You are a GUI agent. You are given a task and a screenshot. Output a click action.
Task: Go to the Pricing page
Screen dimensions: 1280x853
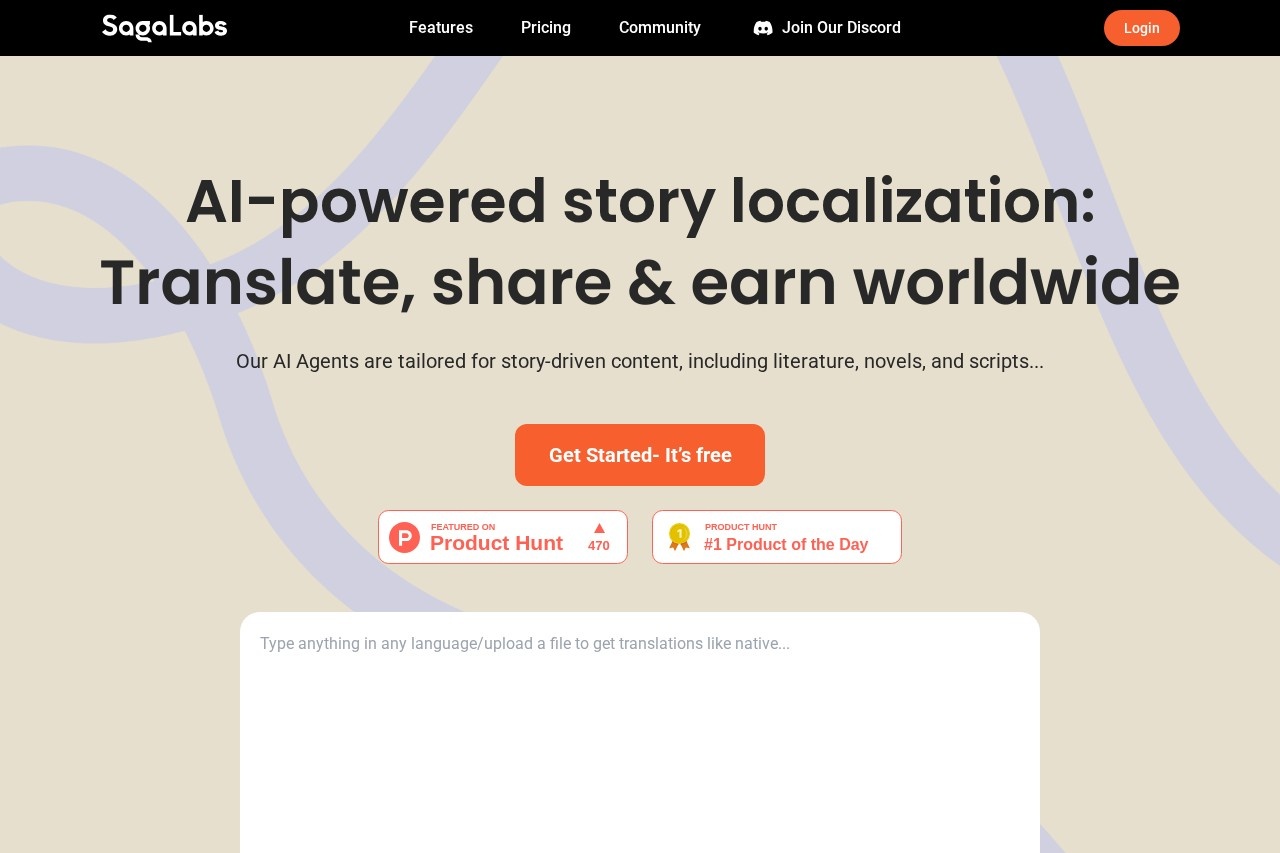[x=546, y=28]
